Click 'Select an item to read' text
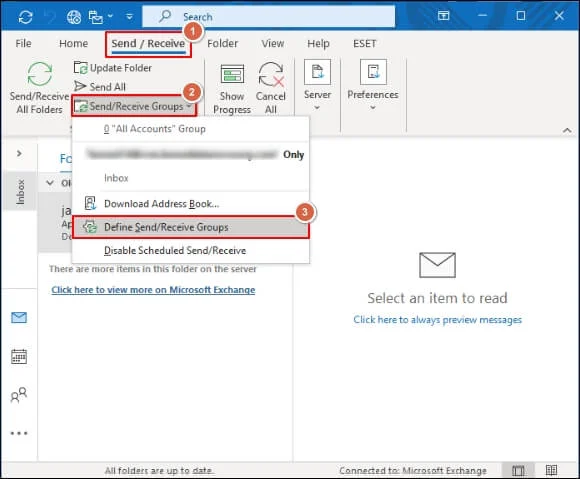 coord(437,298)
